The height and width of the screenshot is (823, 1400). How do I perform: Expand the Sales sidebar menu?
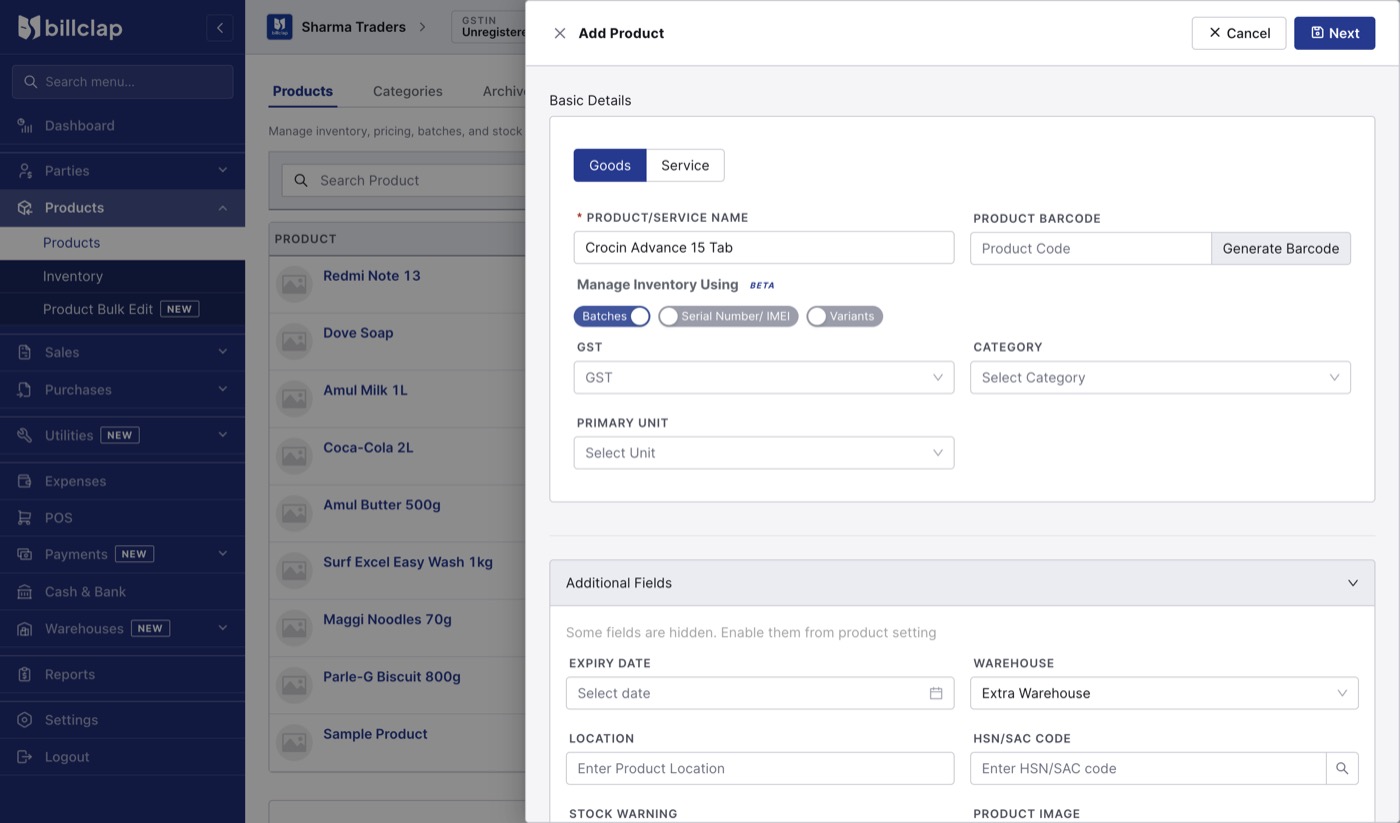(122, 352)
